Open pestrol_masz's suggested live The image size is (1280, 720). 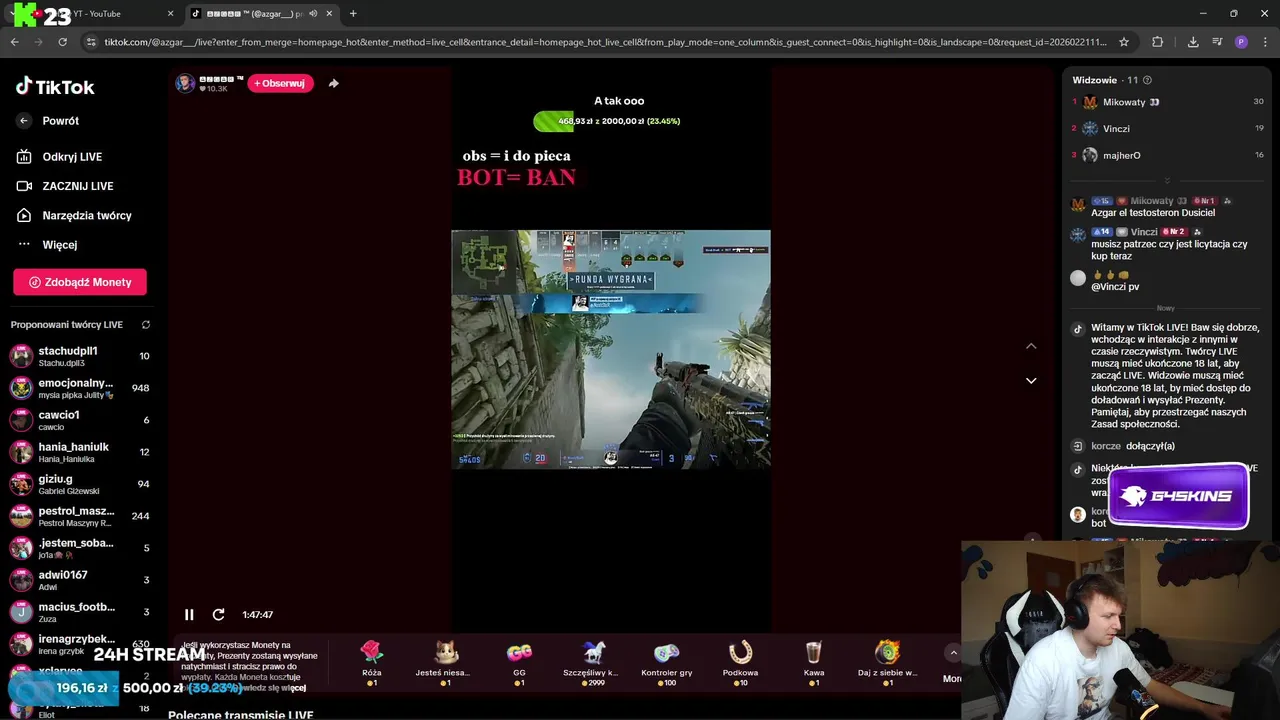pyautogui.click(x=80, y=516)
